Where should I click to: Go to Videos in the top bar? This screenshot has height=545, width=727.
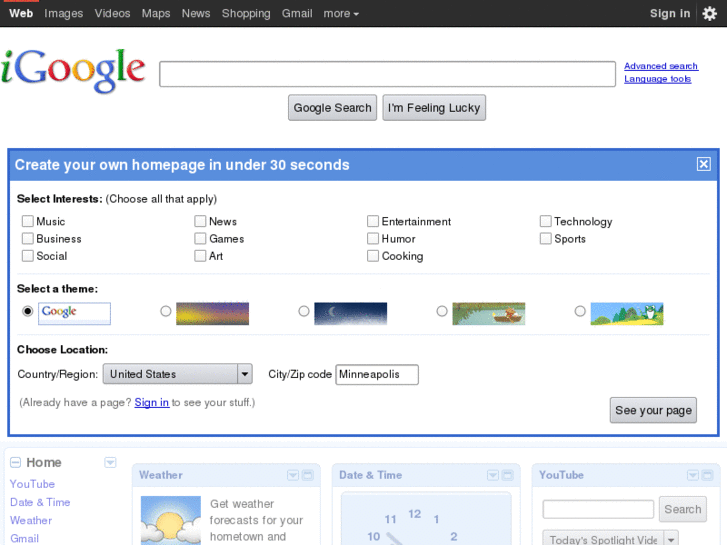click(x=112, y=13)
